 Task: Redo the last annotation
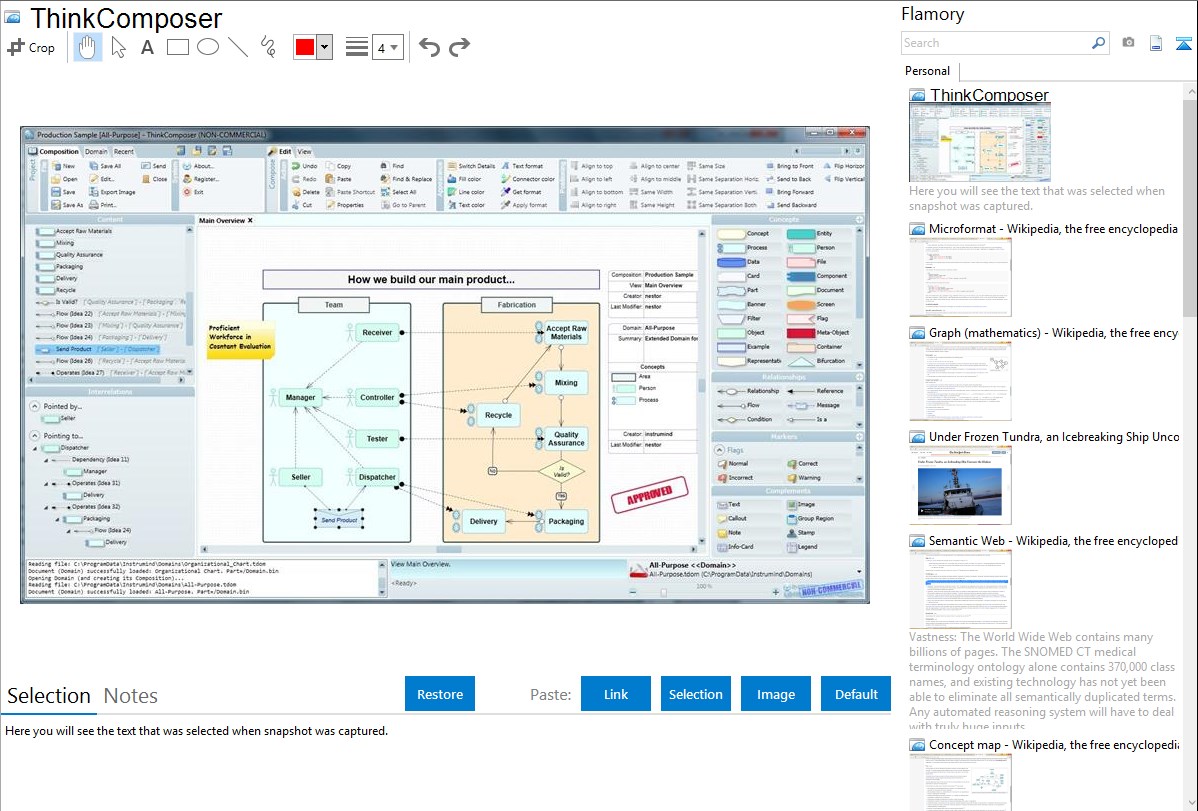click(459, 47)
